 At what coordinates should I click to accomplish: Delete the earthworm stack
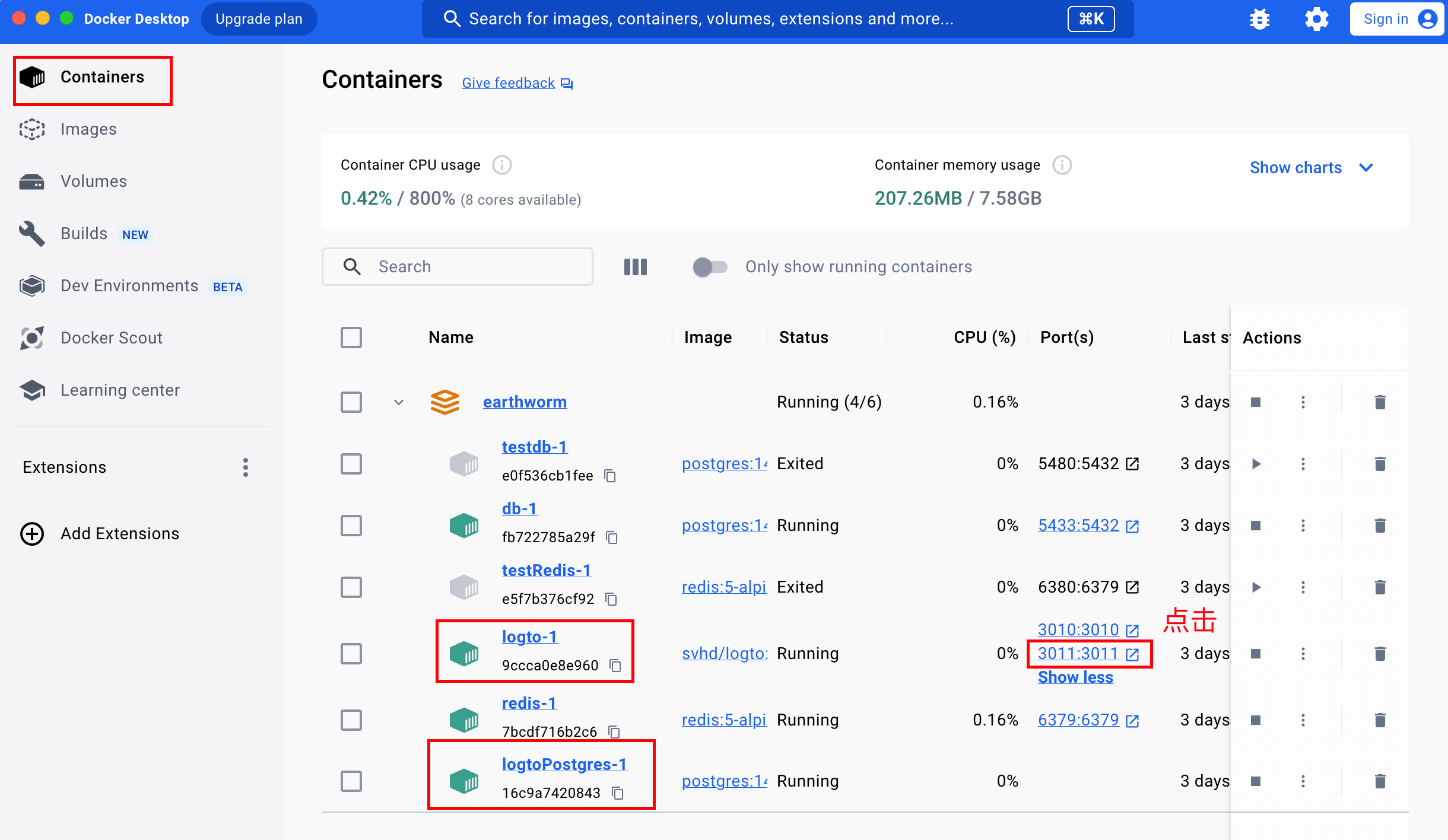pos(1380,402)
